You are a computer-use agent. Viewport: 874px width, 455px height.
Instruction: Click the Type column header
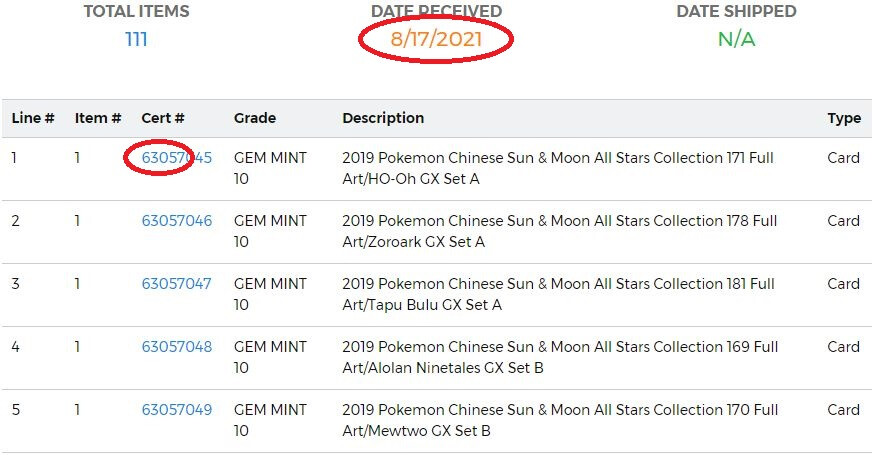tap(844, 118)
